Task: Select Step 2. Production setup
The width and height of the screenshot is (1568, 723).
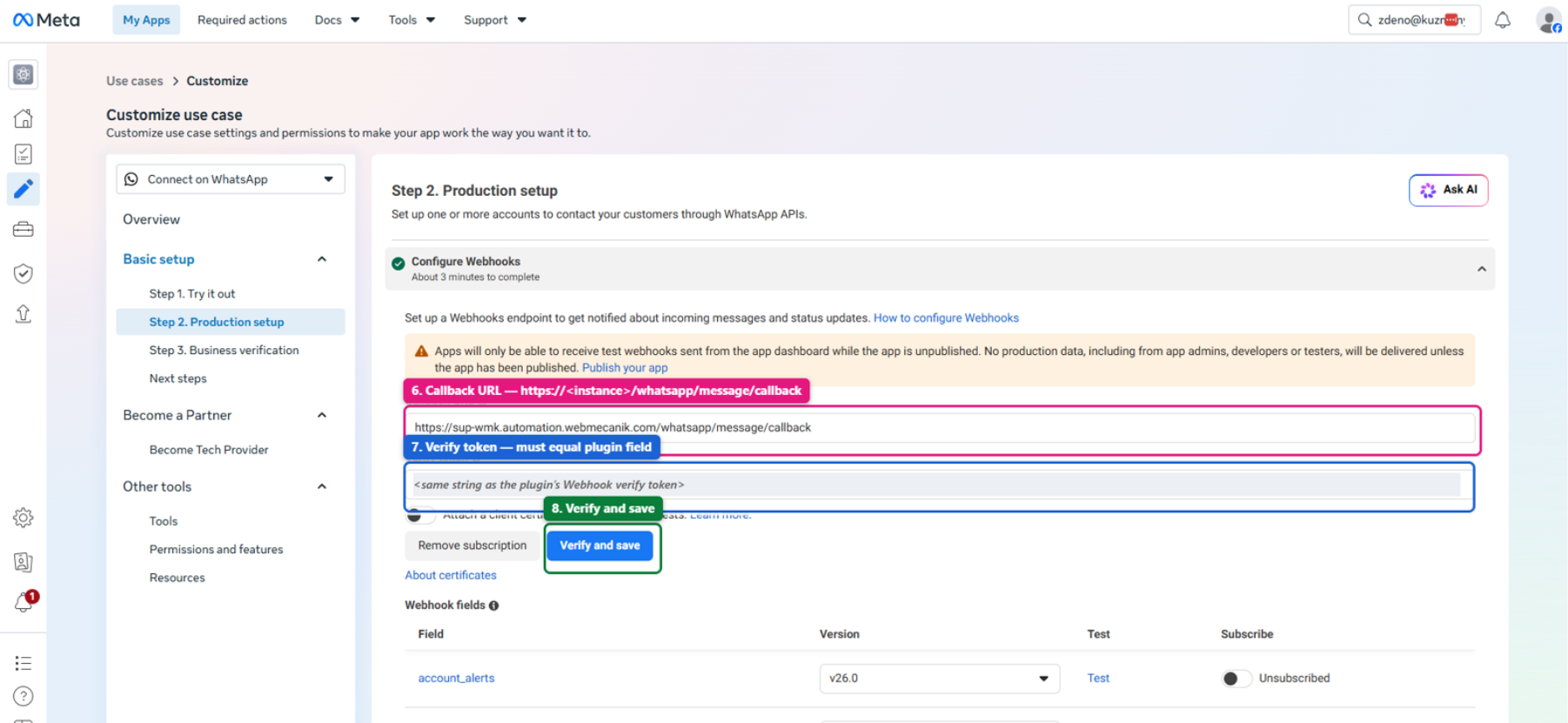Action: point(231,322)
